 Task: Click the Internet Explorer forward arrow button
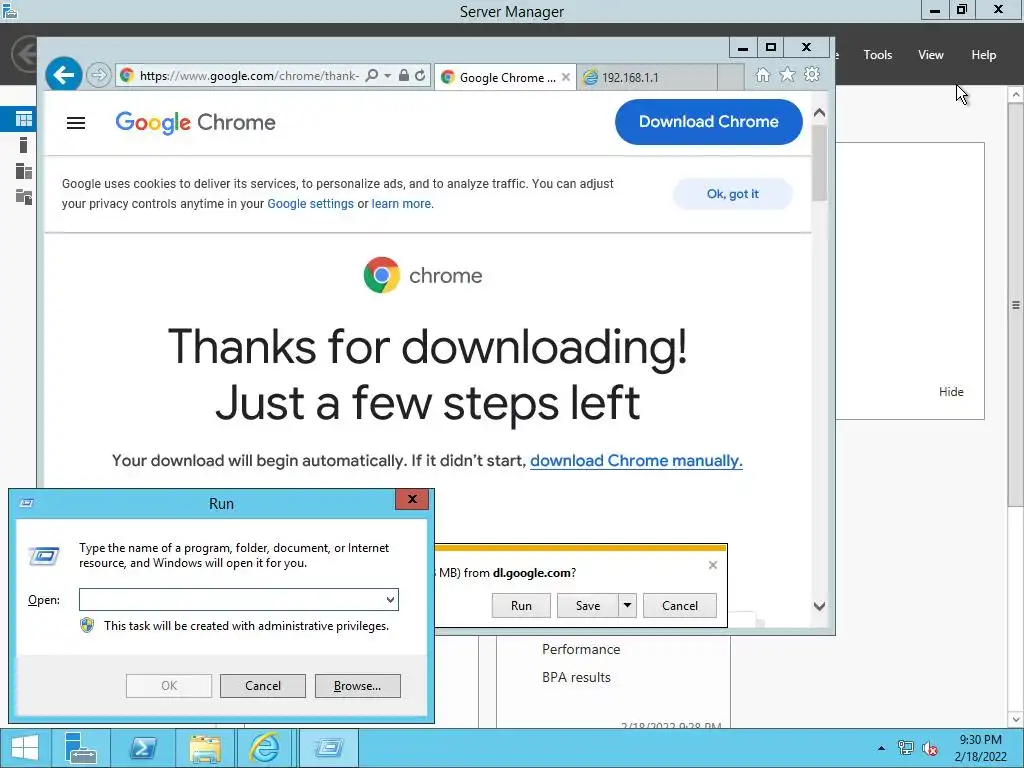tap(99, 76)
